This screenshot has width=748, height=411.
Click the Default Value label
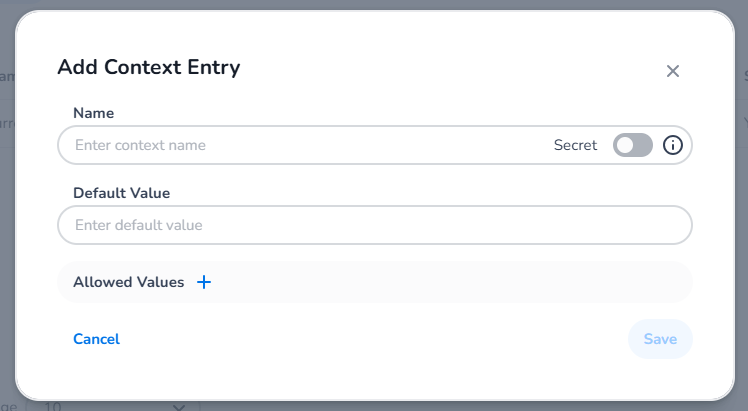(x=122, y=193)
